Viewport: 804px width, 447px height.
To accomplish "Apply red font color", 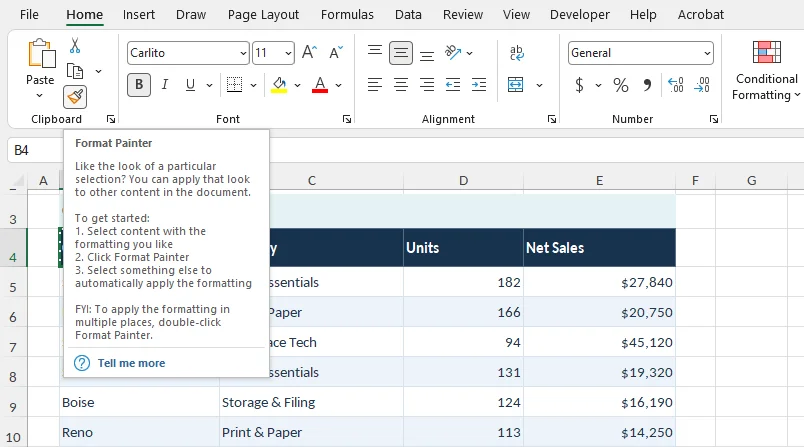I will click(320, 85).
